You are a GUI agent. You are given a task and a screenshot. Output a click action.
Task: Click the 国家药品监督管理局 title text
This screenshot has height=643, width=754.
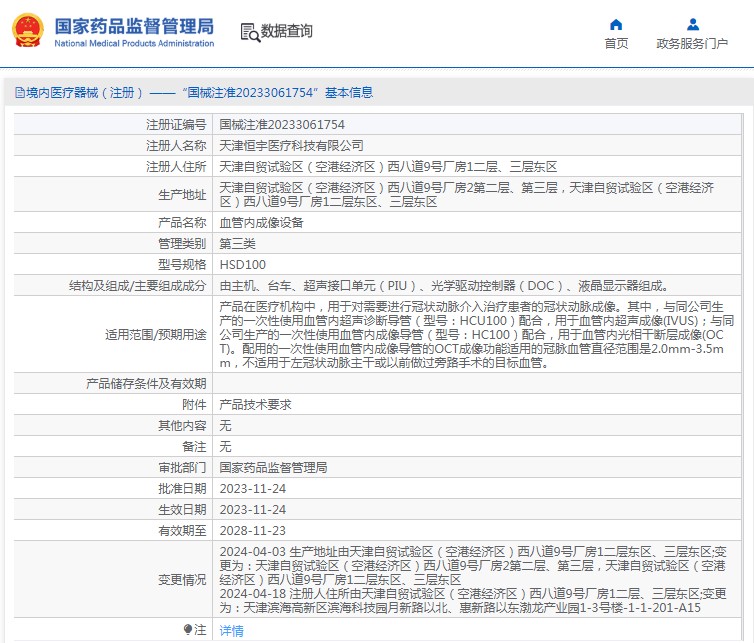click(x=134, y=24)
